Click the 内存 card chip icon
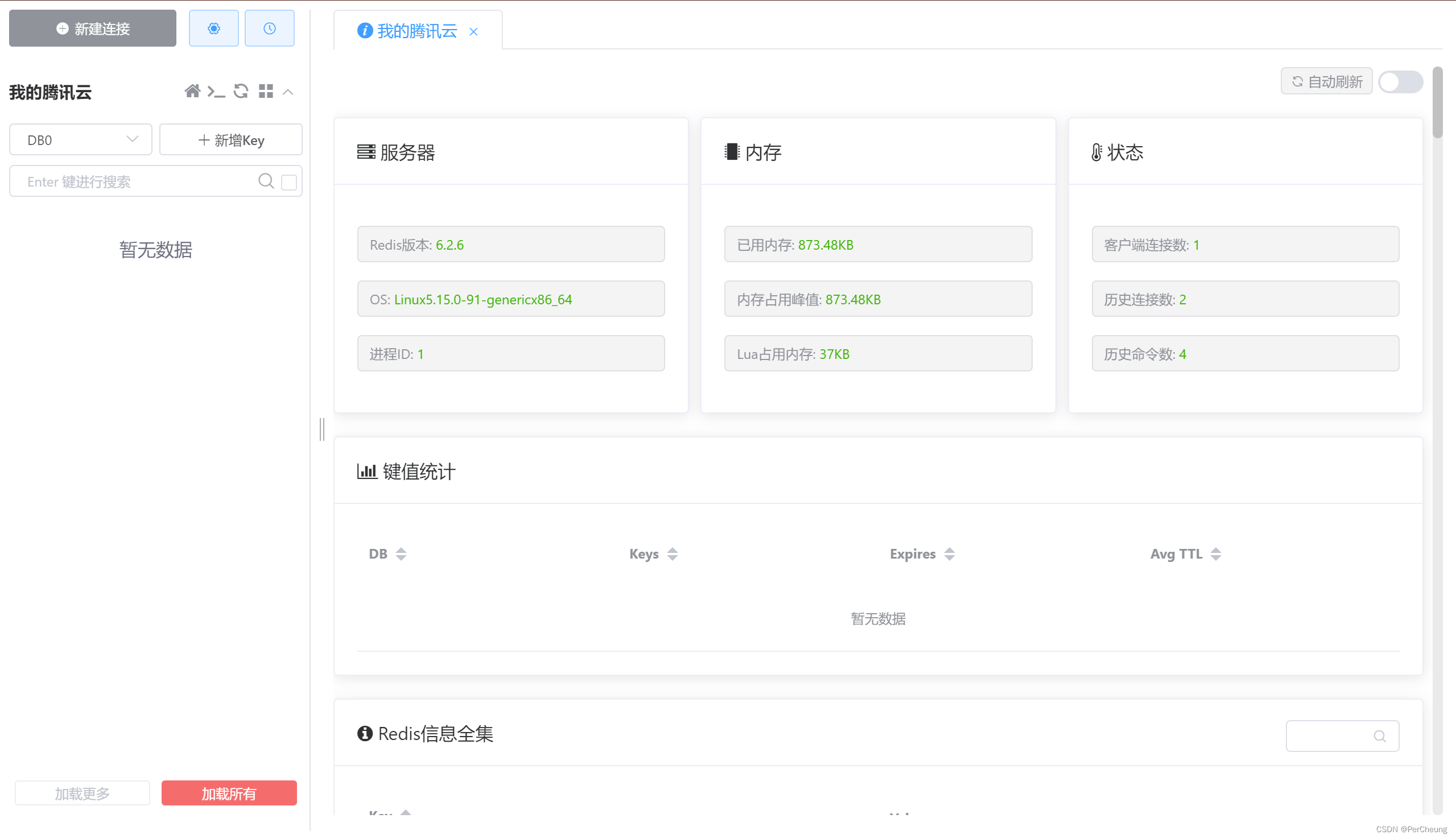Viewport: 1456px width, 839px height. 732,151
